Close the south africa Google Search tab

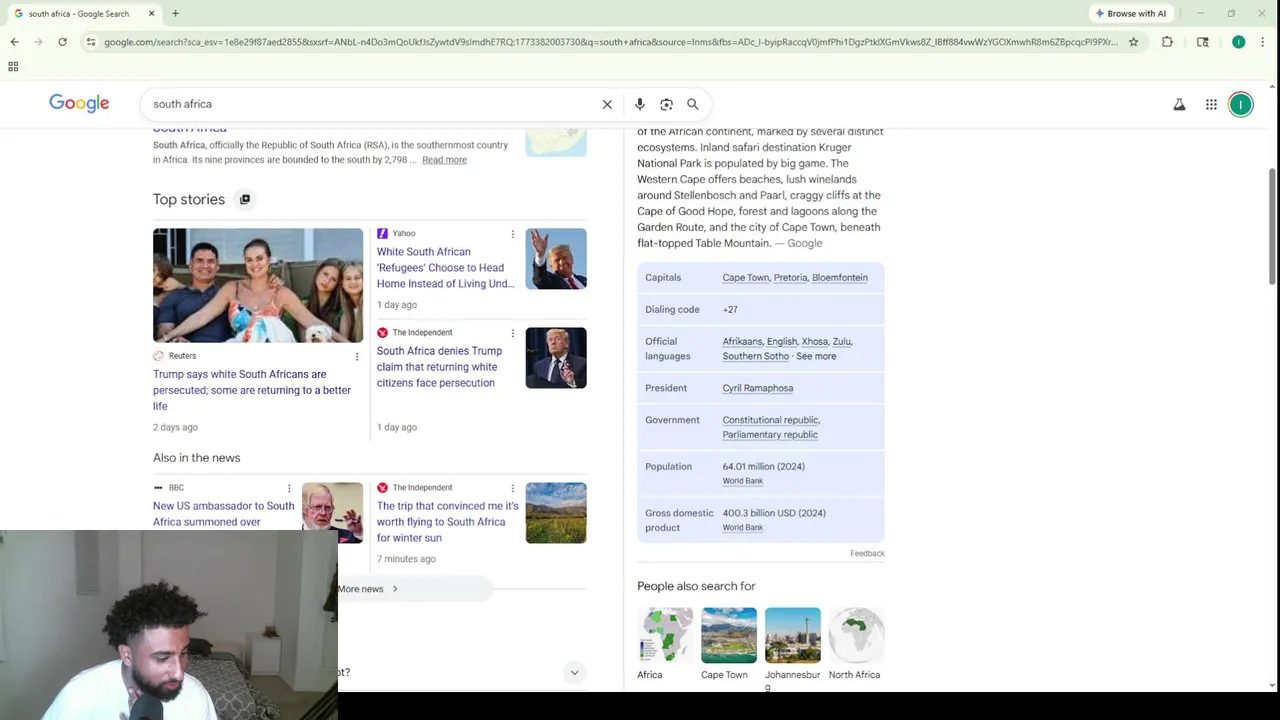coord(151,13)
